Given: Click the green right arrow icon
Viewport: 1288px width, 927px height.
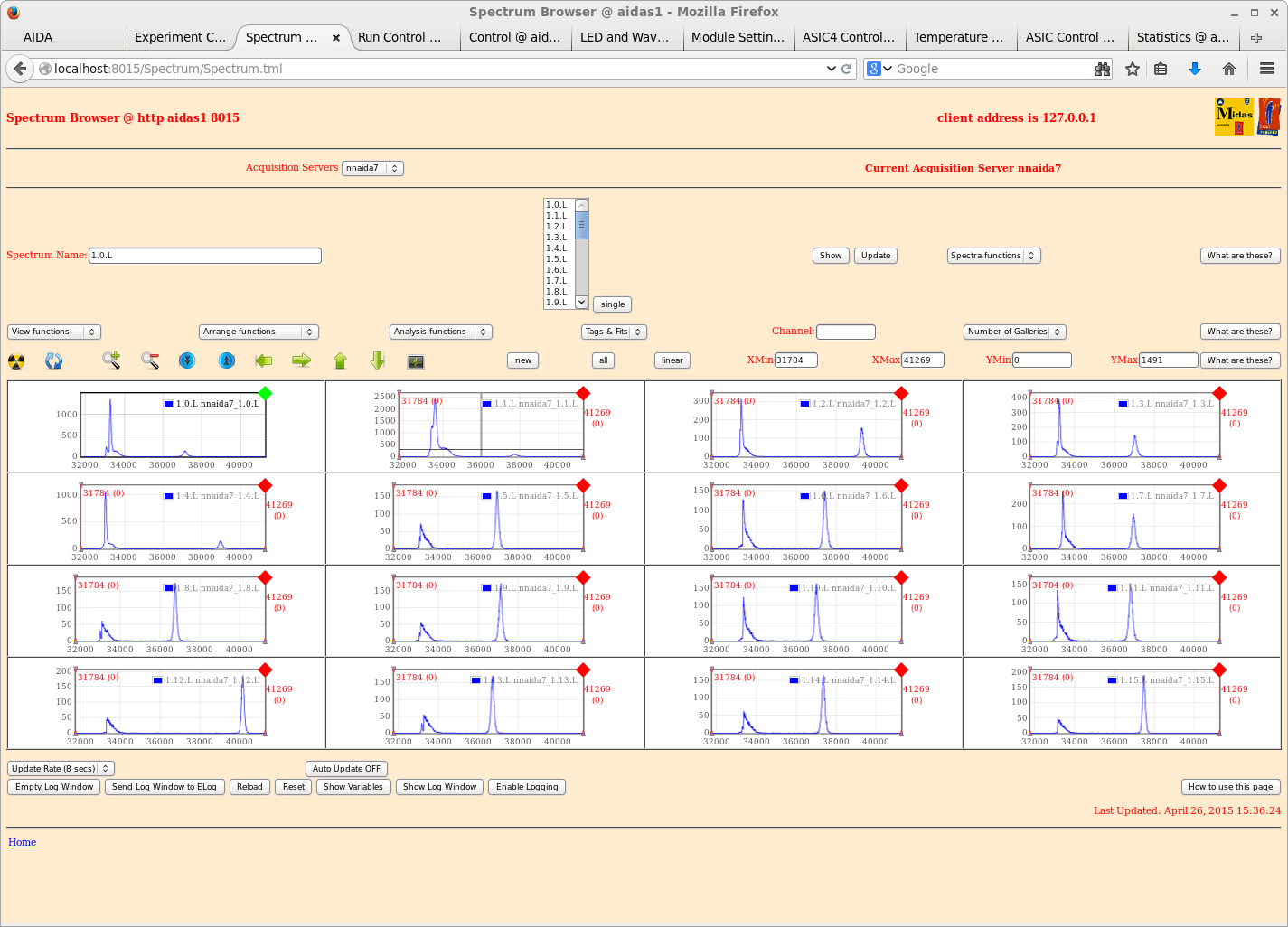Looking at the screenshot, I should click(x=302, y=360).
